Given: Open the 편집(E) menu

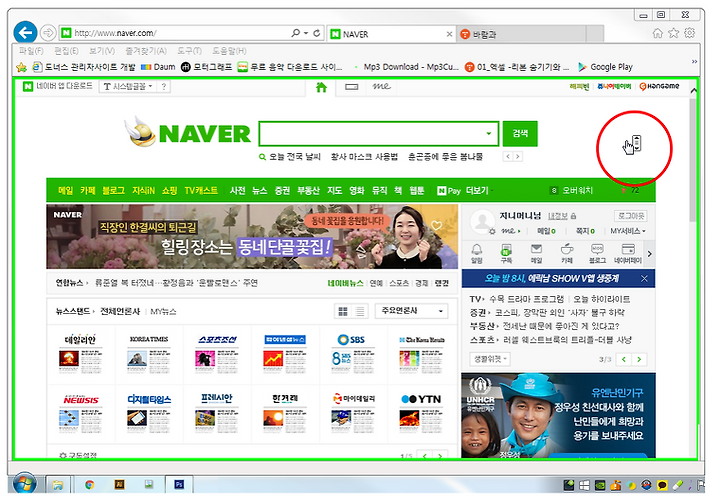Looking at the screenshot, I should click(66, 51).
